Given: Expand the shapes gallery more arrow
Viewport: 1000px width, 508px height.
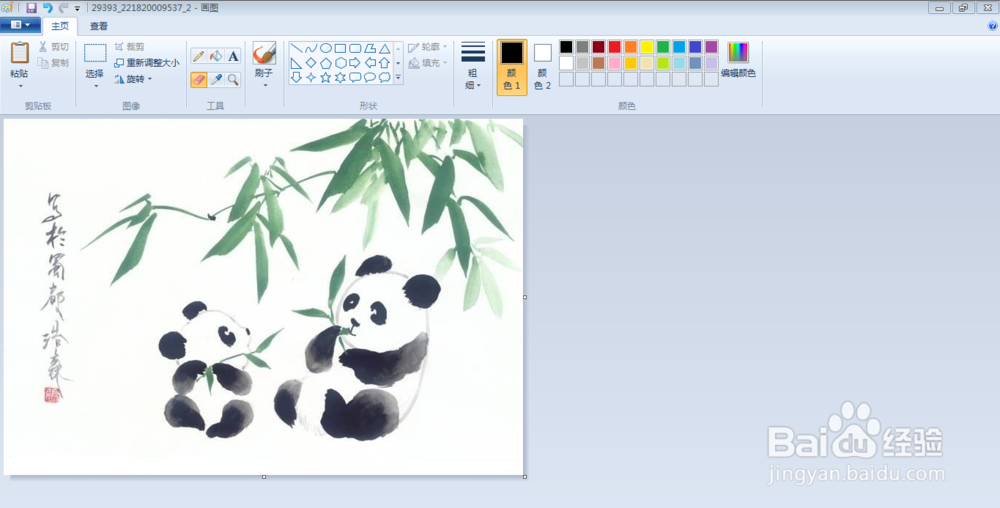Looking at the screenshot, I should (398, 77).
